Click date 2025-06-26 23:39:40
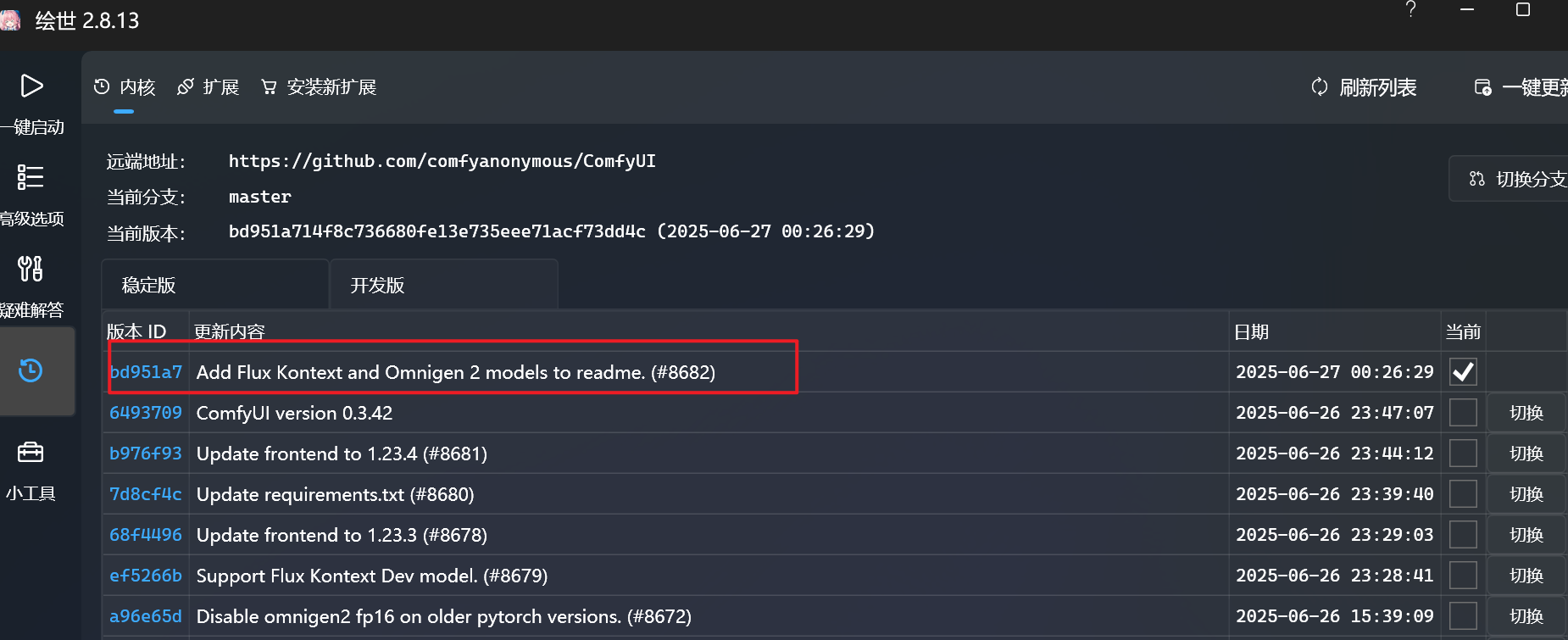Screen dimensions: 1568x640 click(x=1335, y=494)
